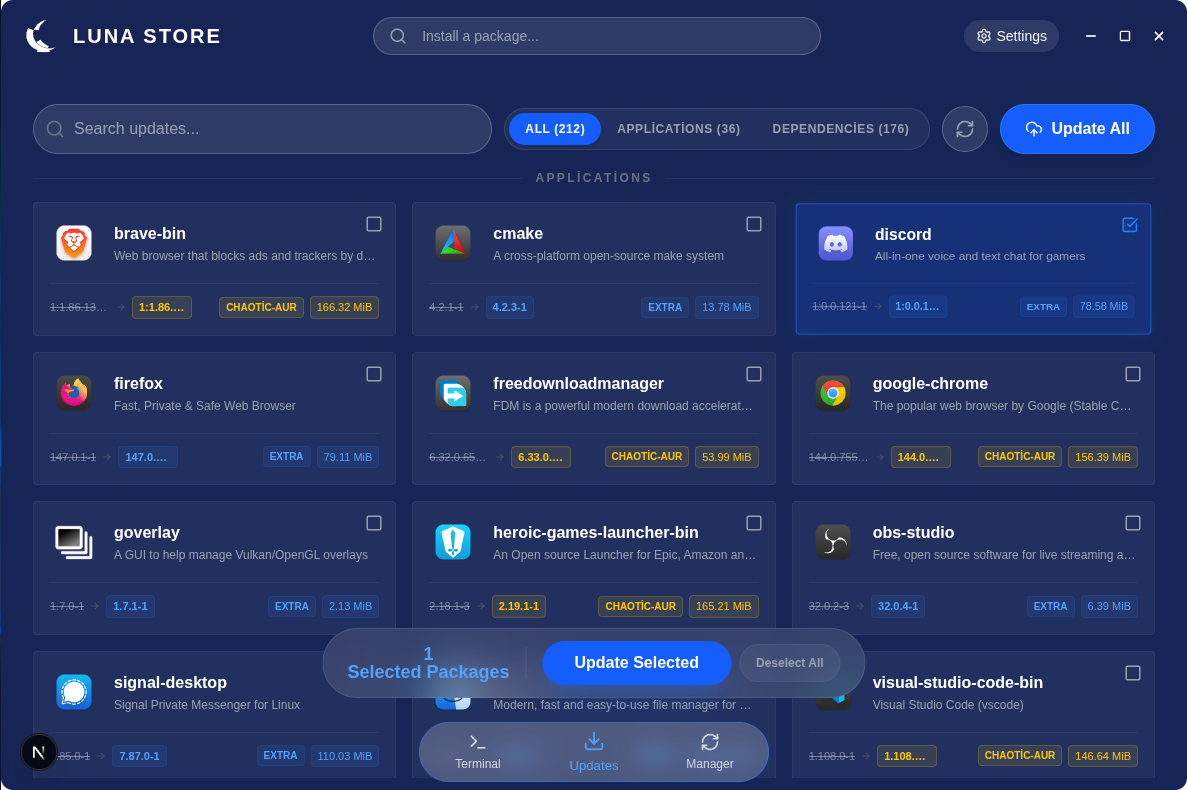Click the heroic-games-launcher version 2.19.1-1 badge
1187x790 pixels.
pyautogui.click(x=519, y=606)
